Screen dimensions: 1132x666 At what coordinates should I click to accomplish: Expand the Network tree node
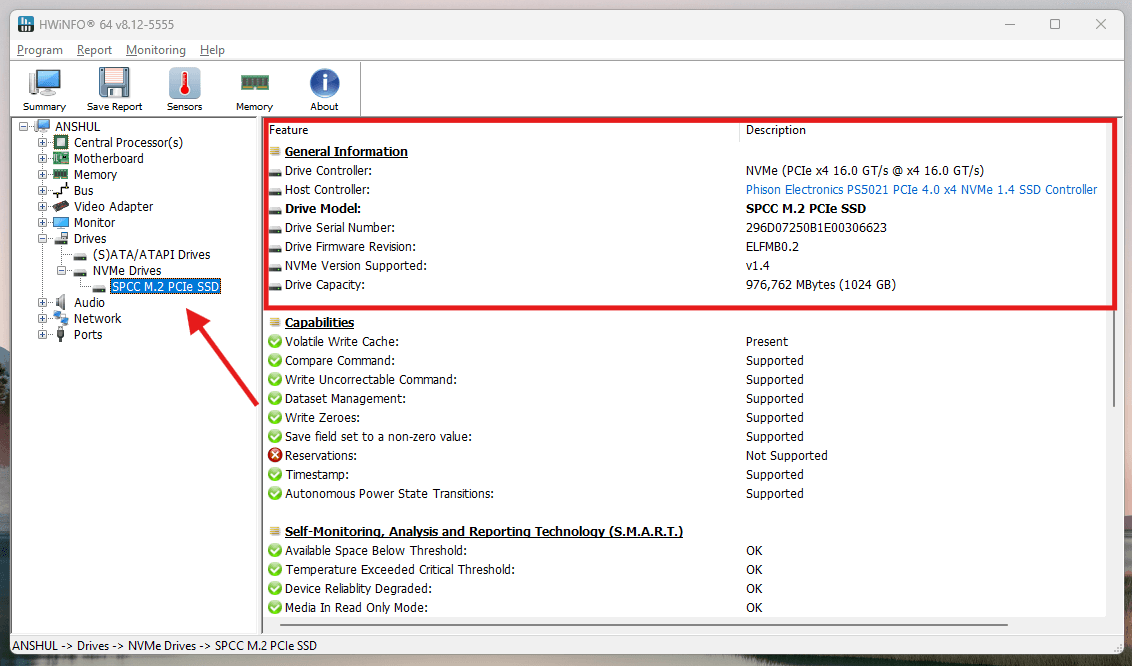(43, 319)
